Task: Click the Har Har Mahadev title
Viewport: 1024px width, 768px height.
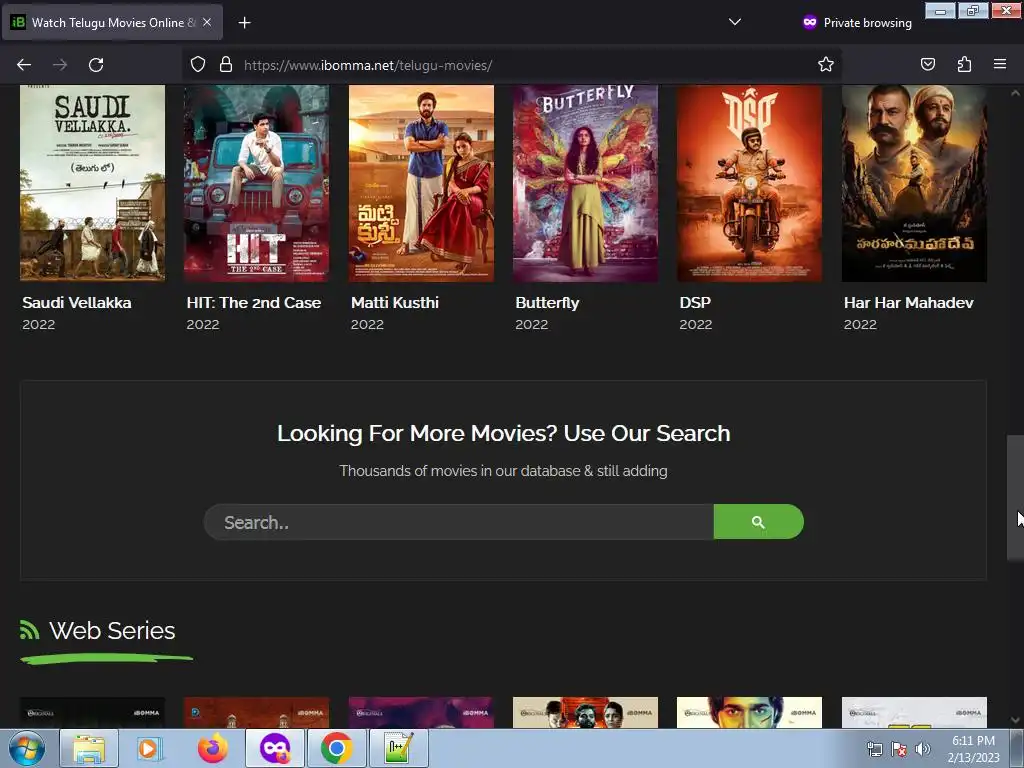Action: pos(908,303)
